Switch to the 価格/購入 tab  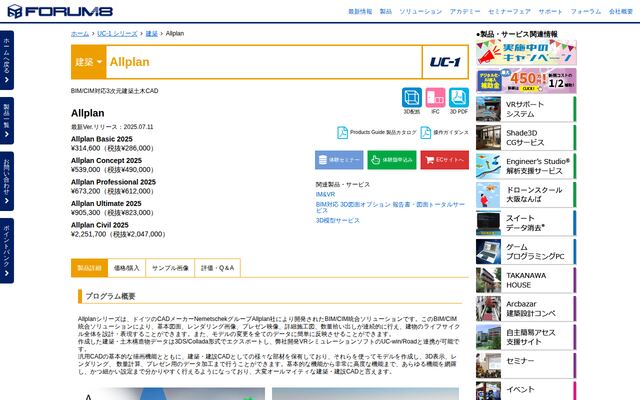[127, 268]
